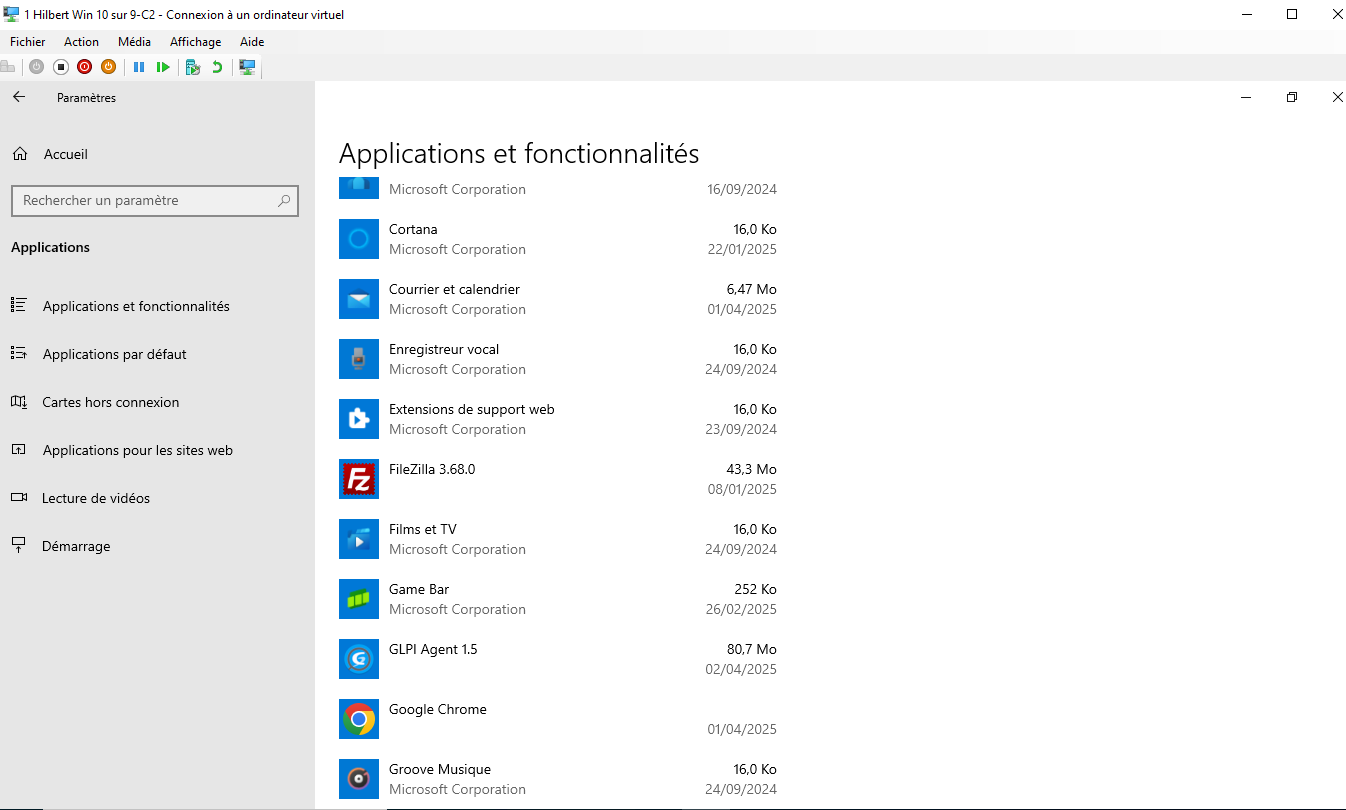This screenshot has height=810, width=1346.
Task: Open the Affichage menu
Action: tap(195, 42)
